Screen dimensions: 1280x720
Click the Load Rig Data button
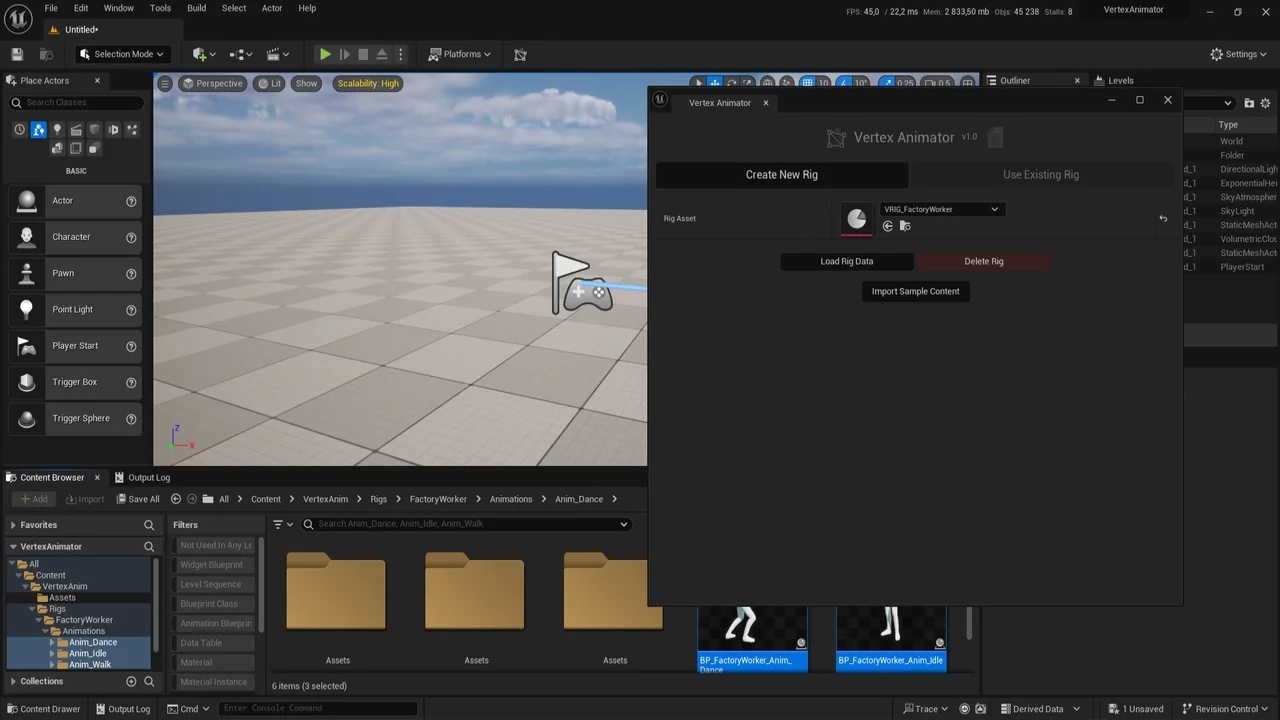point(846,261)
